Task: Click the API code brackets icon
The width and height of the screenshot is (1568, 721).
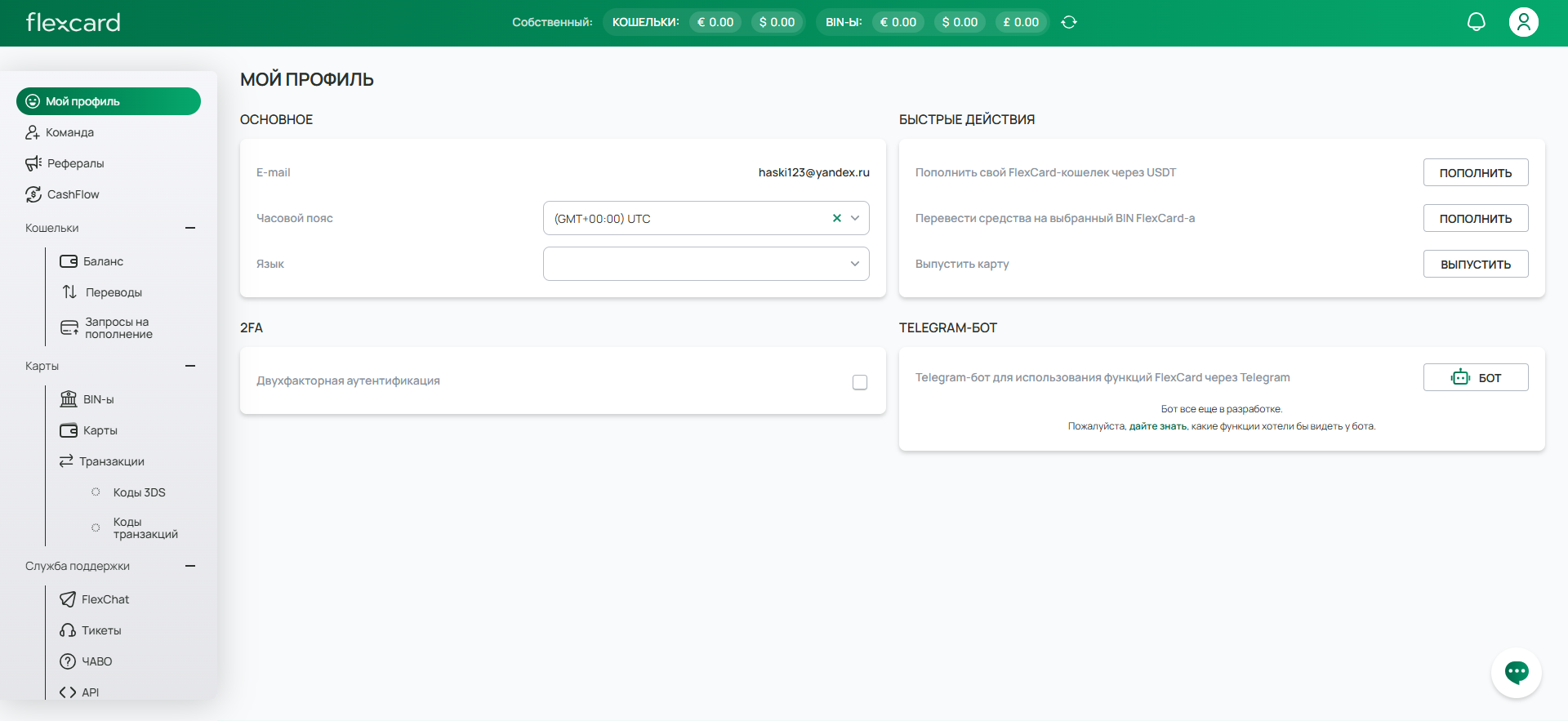Action: pyautogui.click(x=68, y=692)
